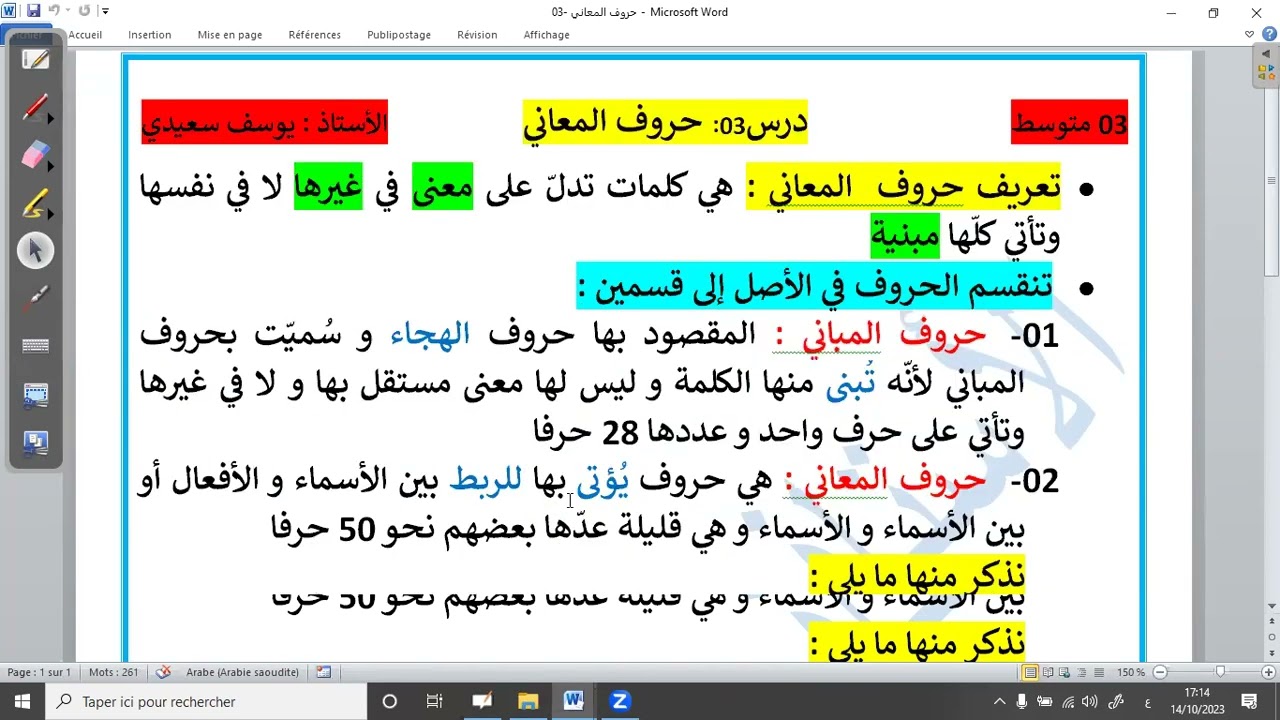Open the Révision tab

coord(477,35)
